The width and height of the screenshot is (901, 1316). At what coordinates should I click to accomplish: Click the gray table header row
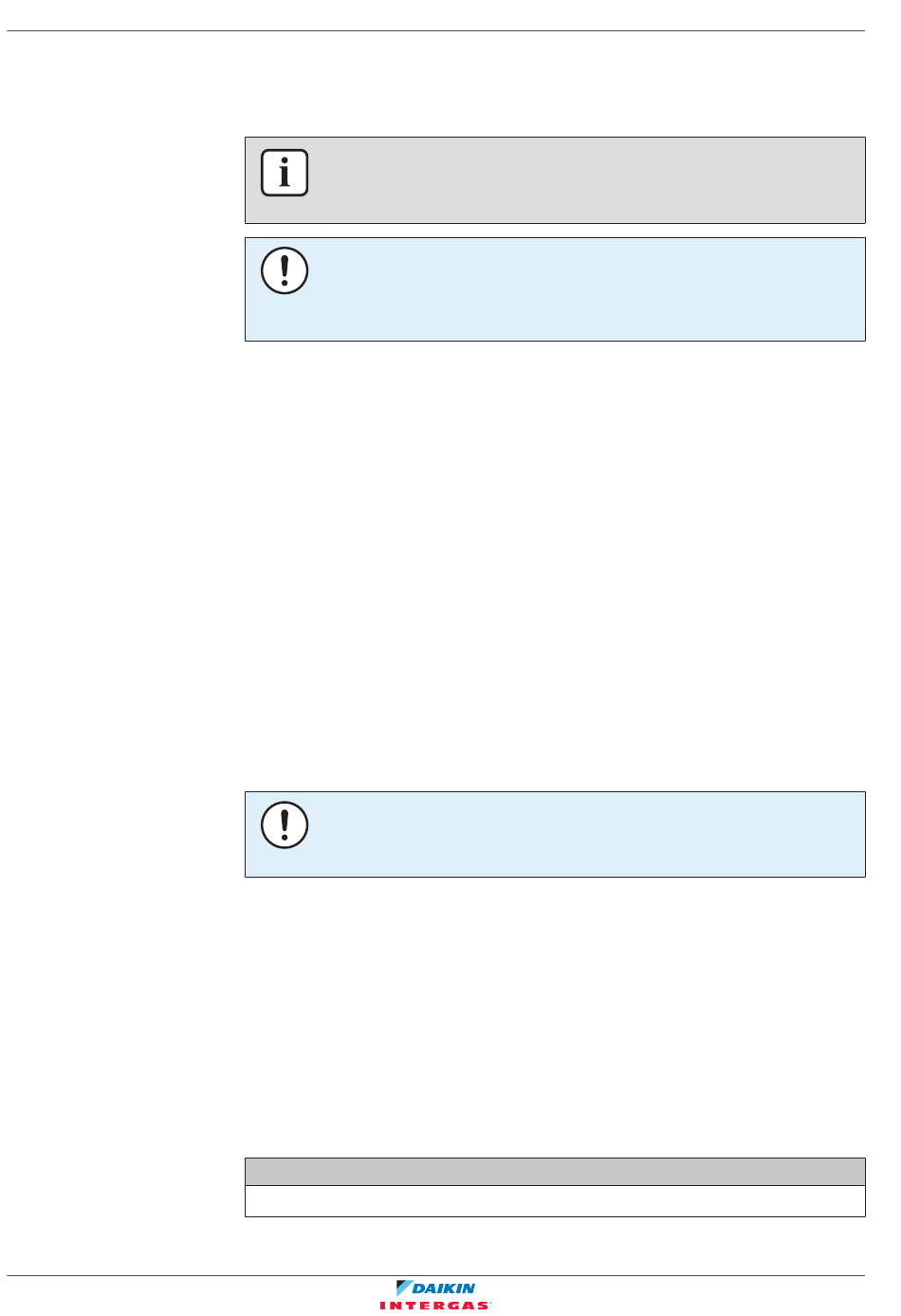[x=555, y=1172]
